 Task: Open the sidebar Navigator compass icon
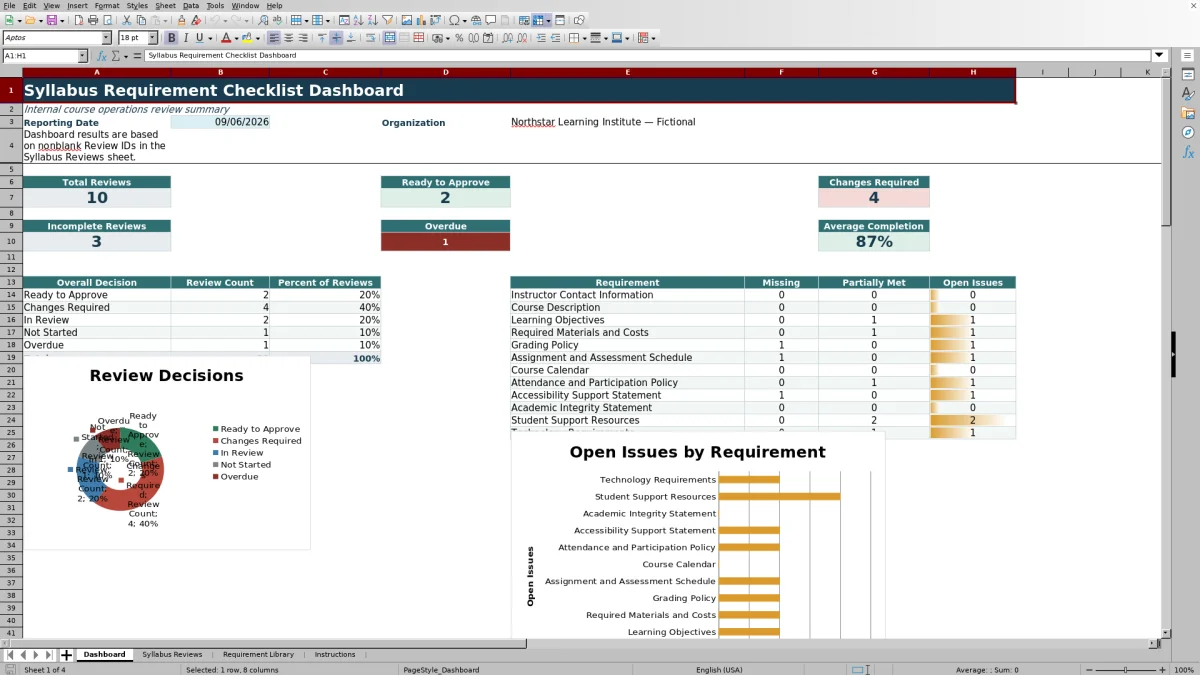1188,132
